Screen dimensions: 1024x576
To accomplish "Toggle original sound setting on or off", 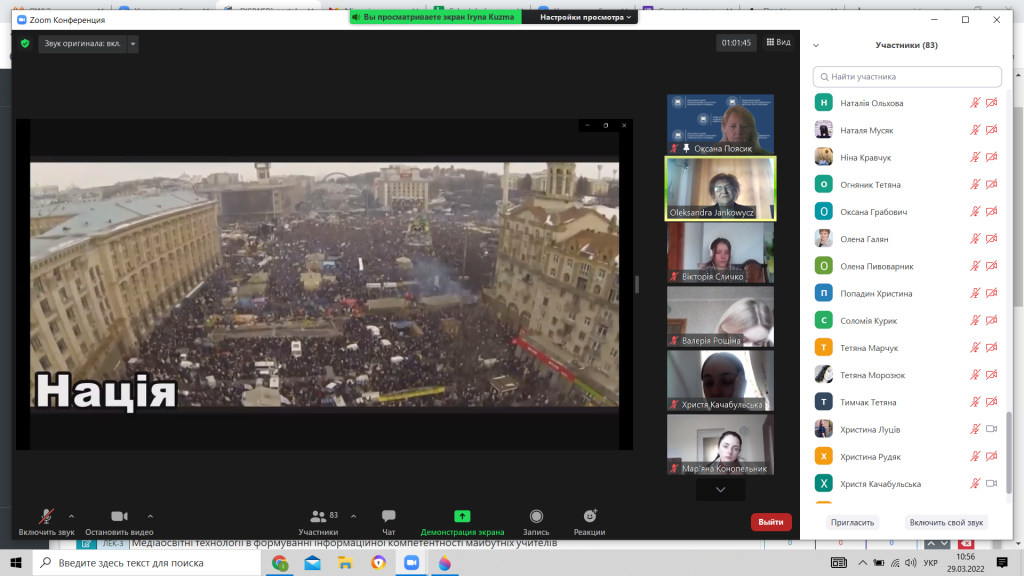I will 82,44.
